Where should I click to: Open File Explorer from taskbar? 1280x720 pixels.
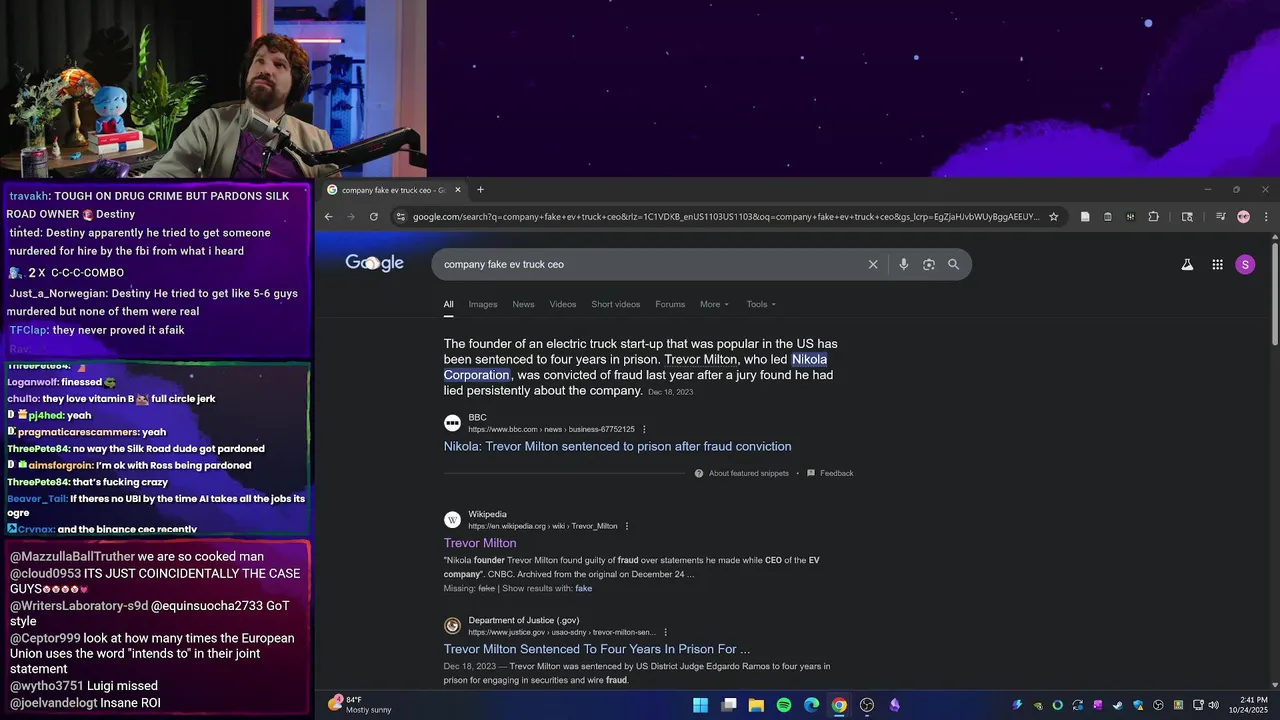tap(756, 705)
